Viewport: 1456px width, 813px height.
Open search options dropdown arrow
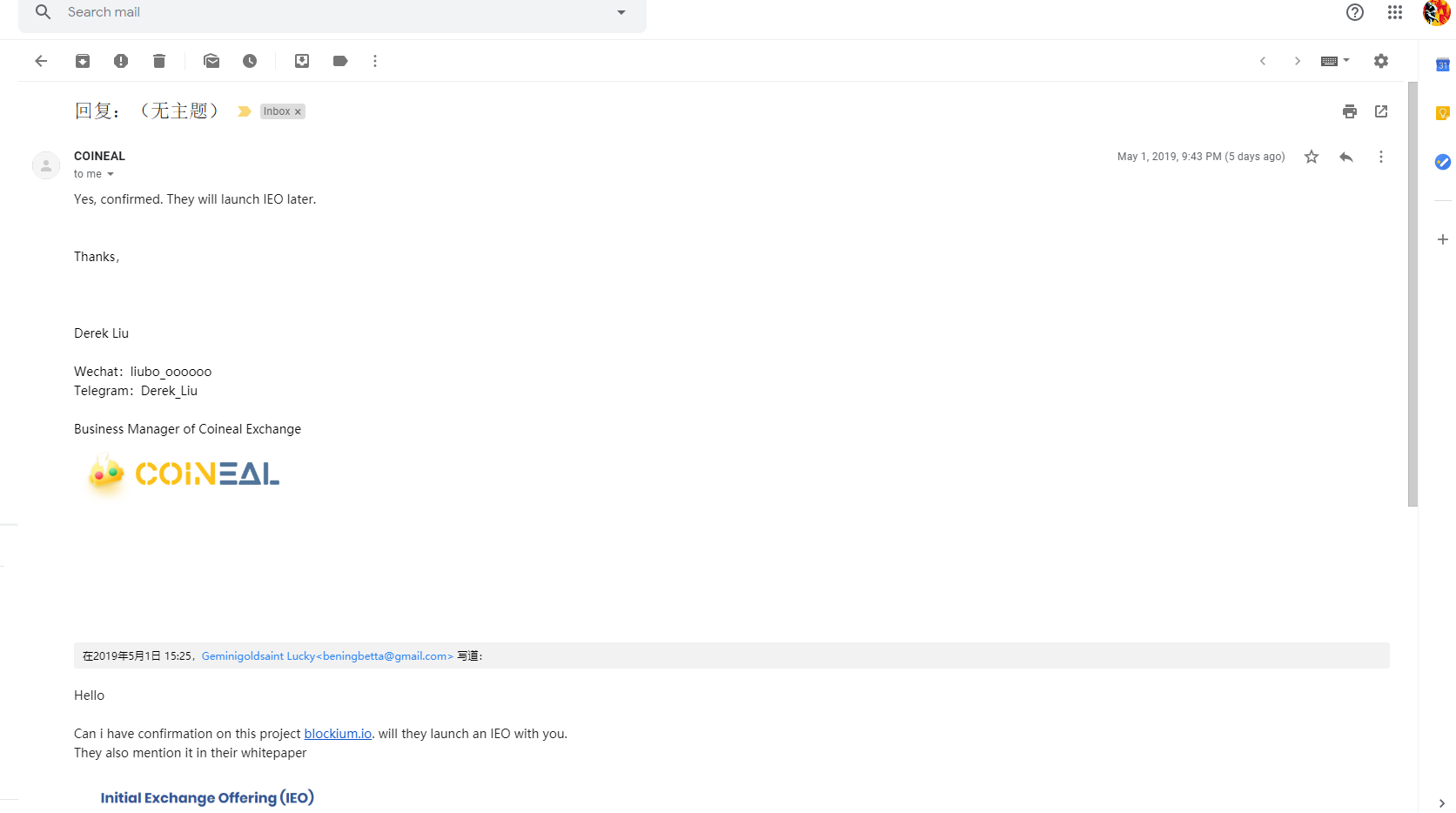tap(621, 12)
